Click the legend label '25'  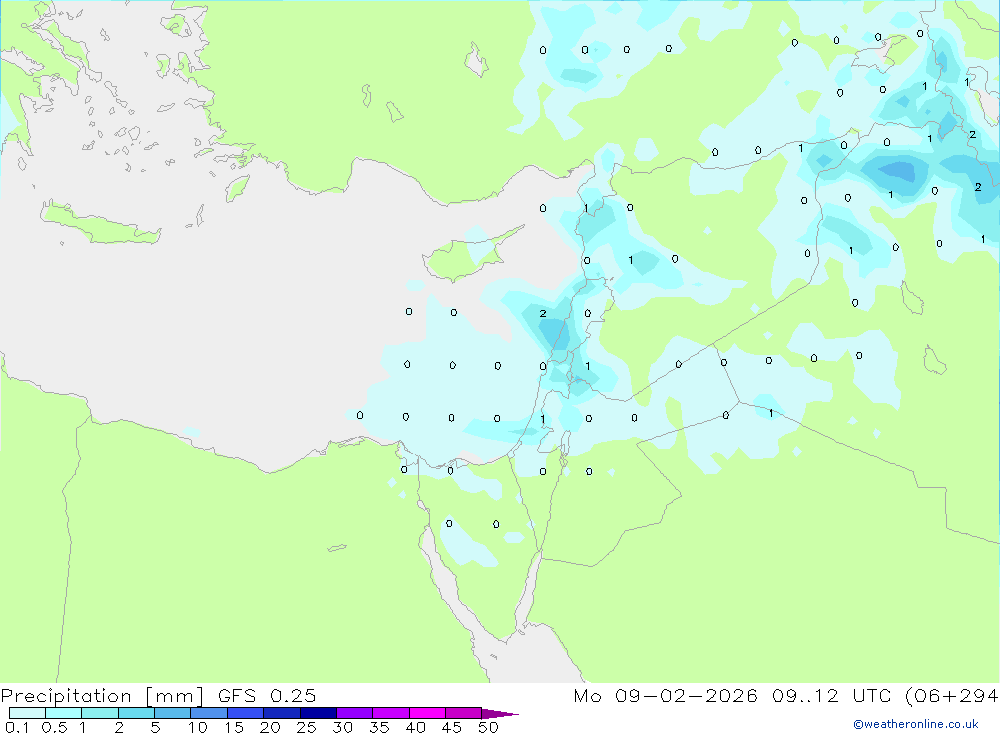(x=307, y=727)
